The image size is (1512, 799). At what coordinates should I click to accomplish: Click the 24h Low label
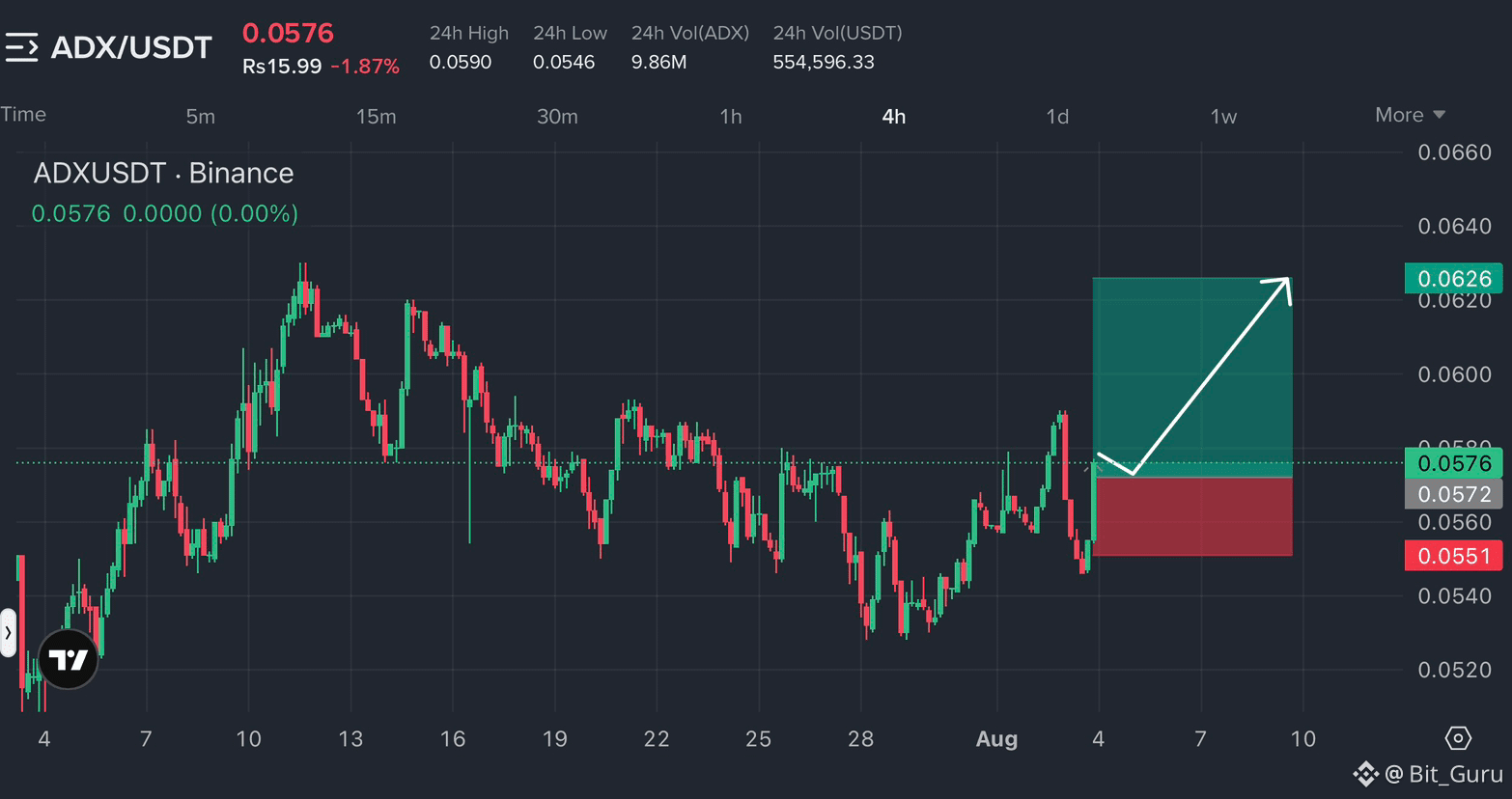(570, 33)
